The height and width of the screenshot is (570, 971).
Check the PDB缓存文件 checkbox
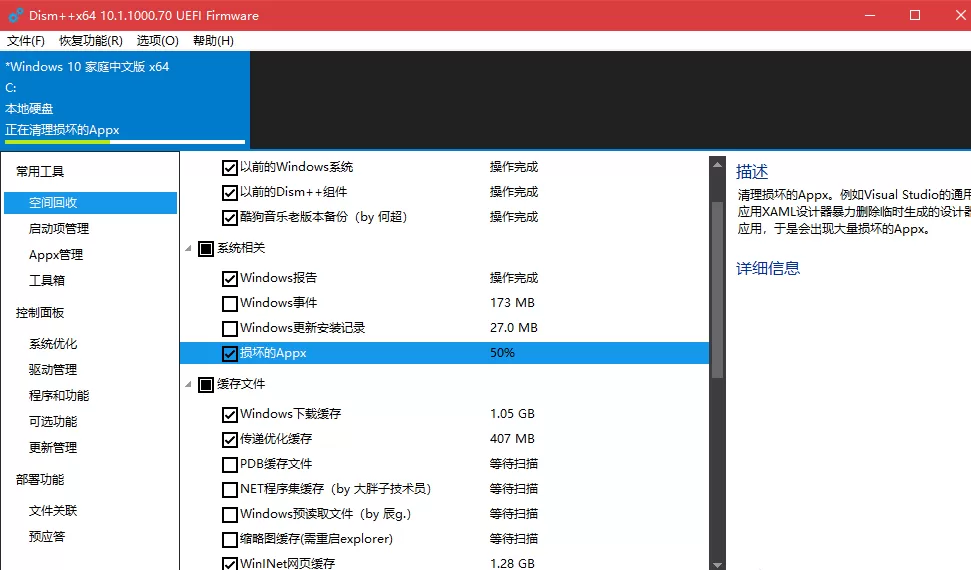[x=230, y=464]
